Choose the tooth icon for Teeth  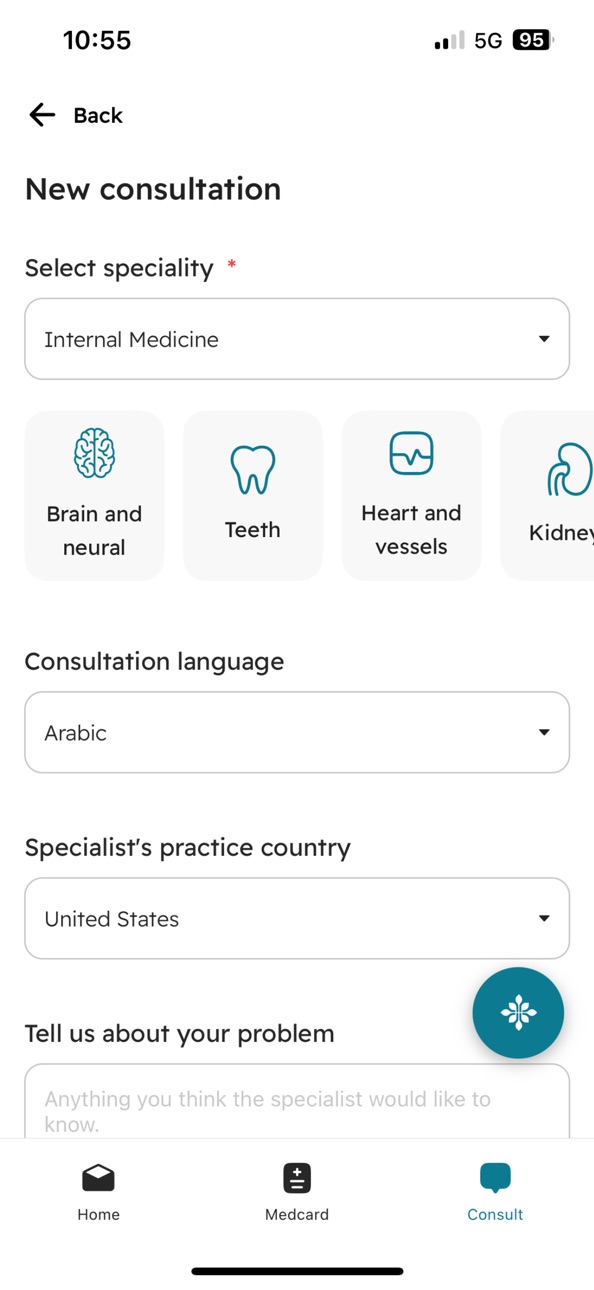(x=252, y=469)
